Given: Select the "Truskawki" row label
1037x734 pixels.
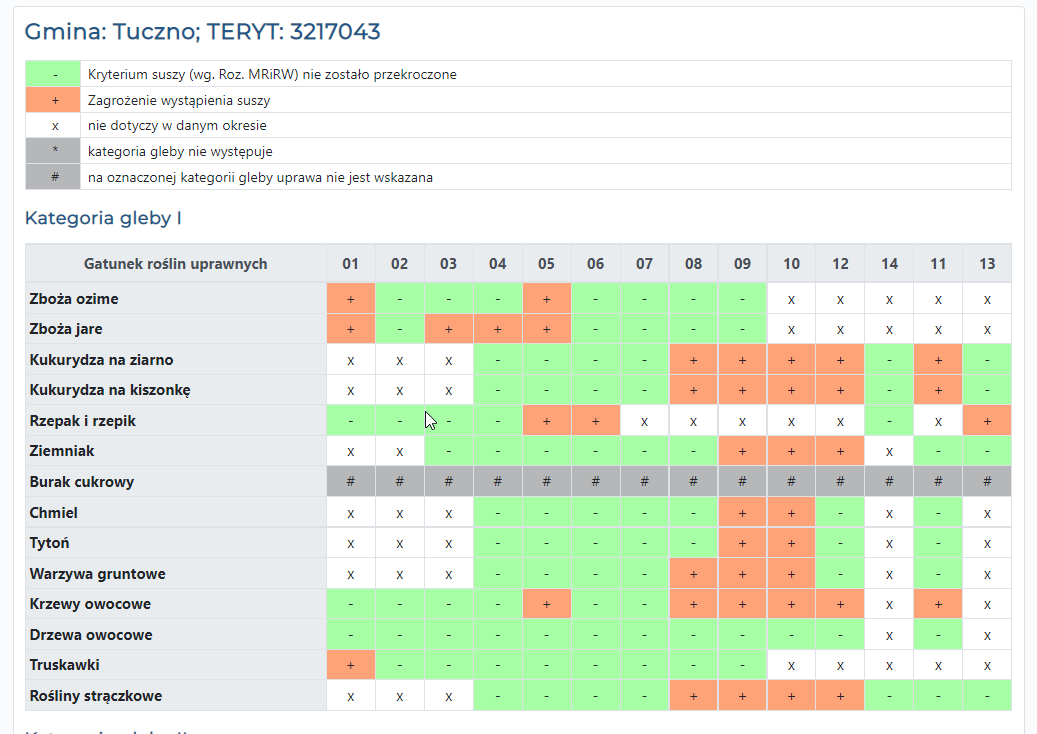Looking at the screenshot, I should (65, 665).
